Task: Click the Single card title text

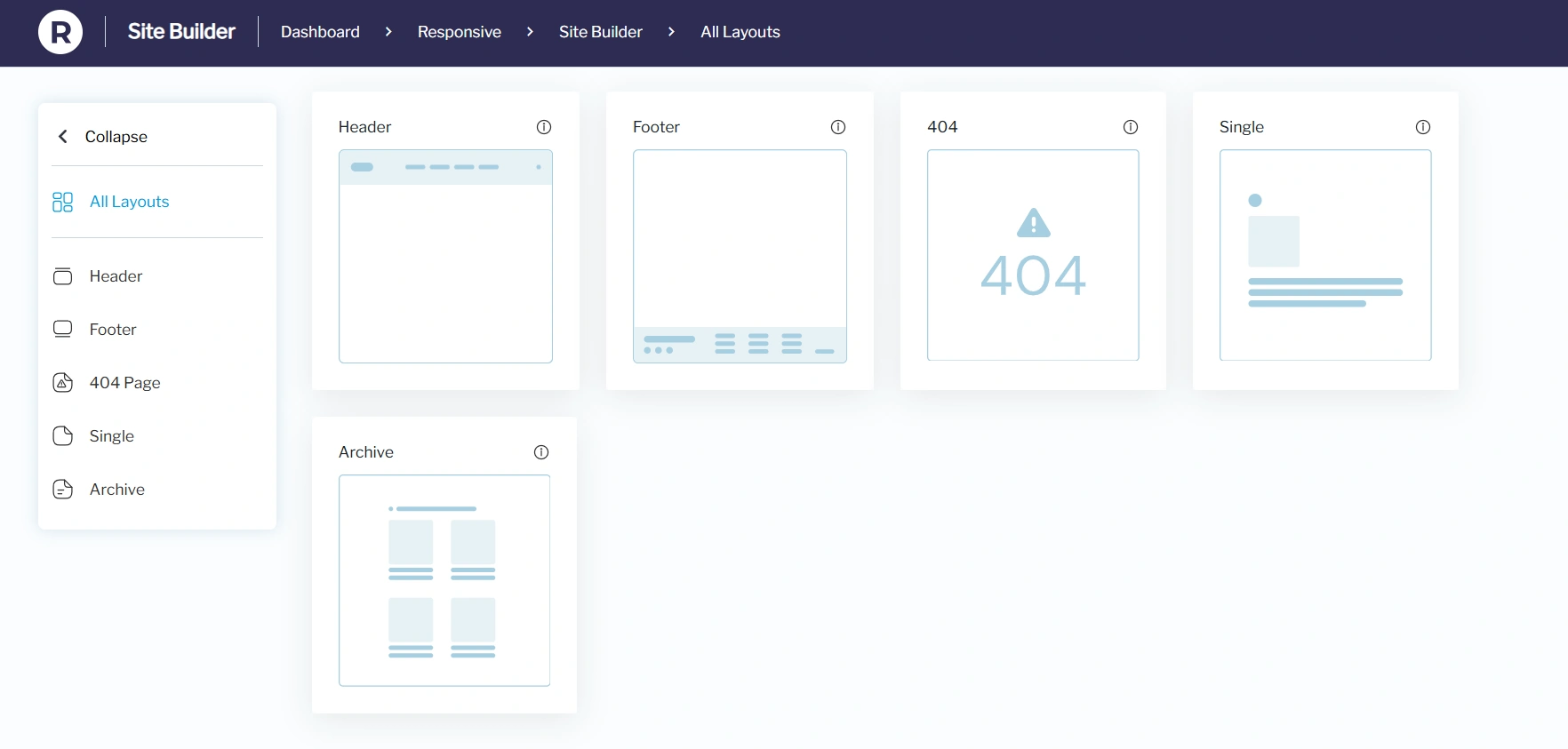Action: 1242,127
